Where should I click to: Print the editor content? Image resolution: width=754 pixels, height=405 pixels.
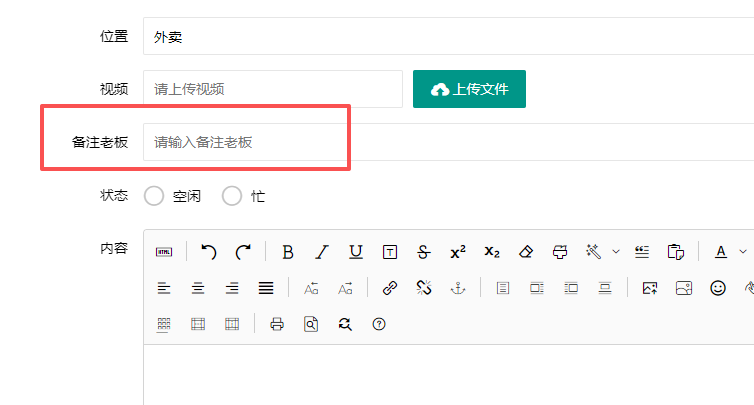point(277,324)
